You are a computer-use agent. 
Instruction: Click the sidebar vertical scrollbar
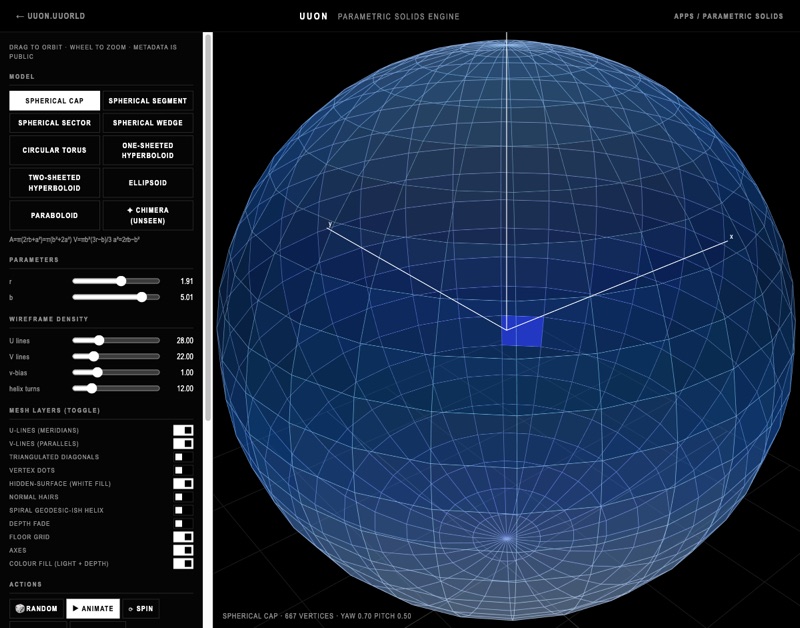tap(208, 227)
